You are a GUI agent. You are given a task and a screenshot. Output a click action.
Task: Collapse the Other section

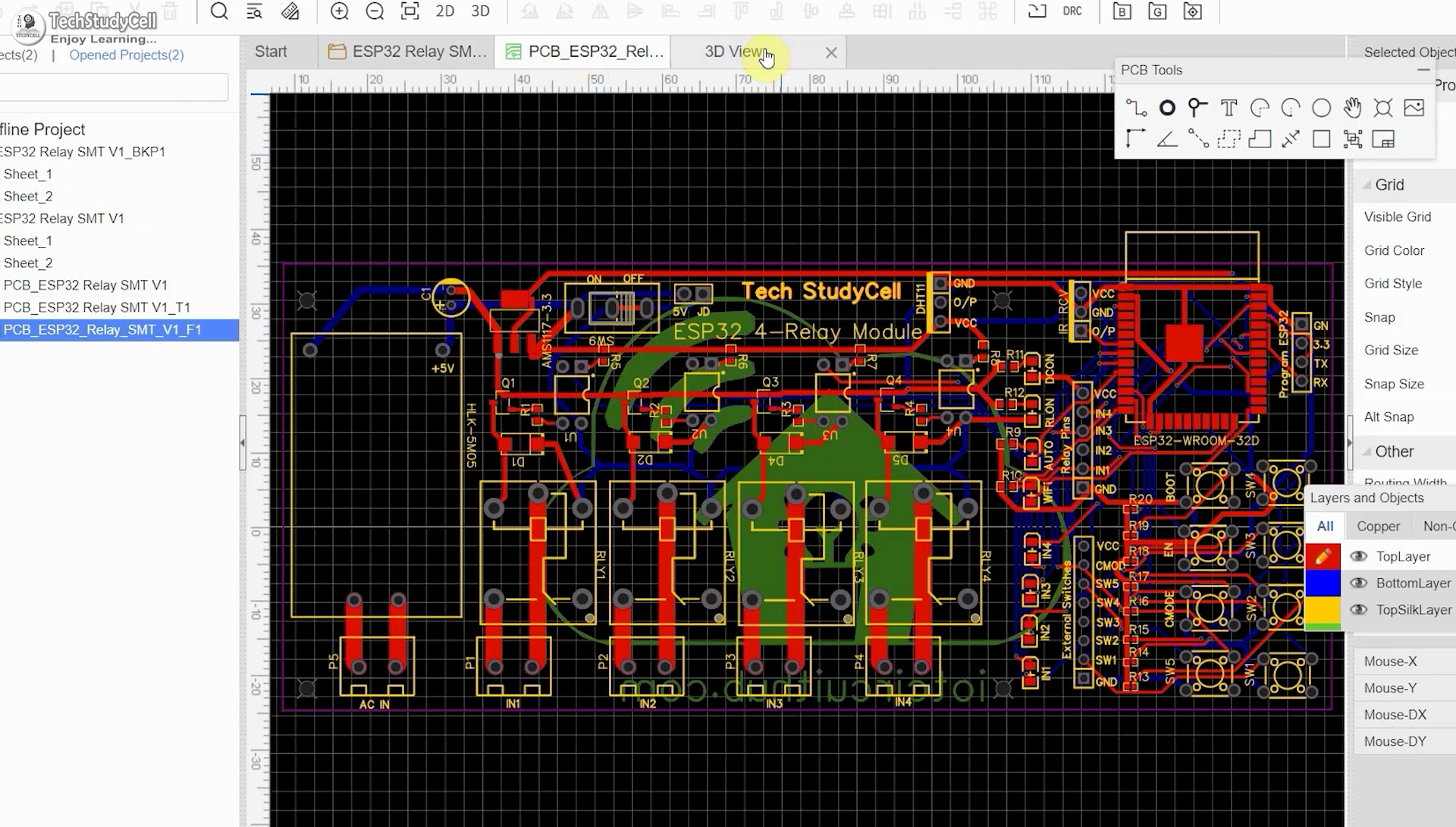(x=1367, y=452)
